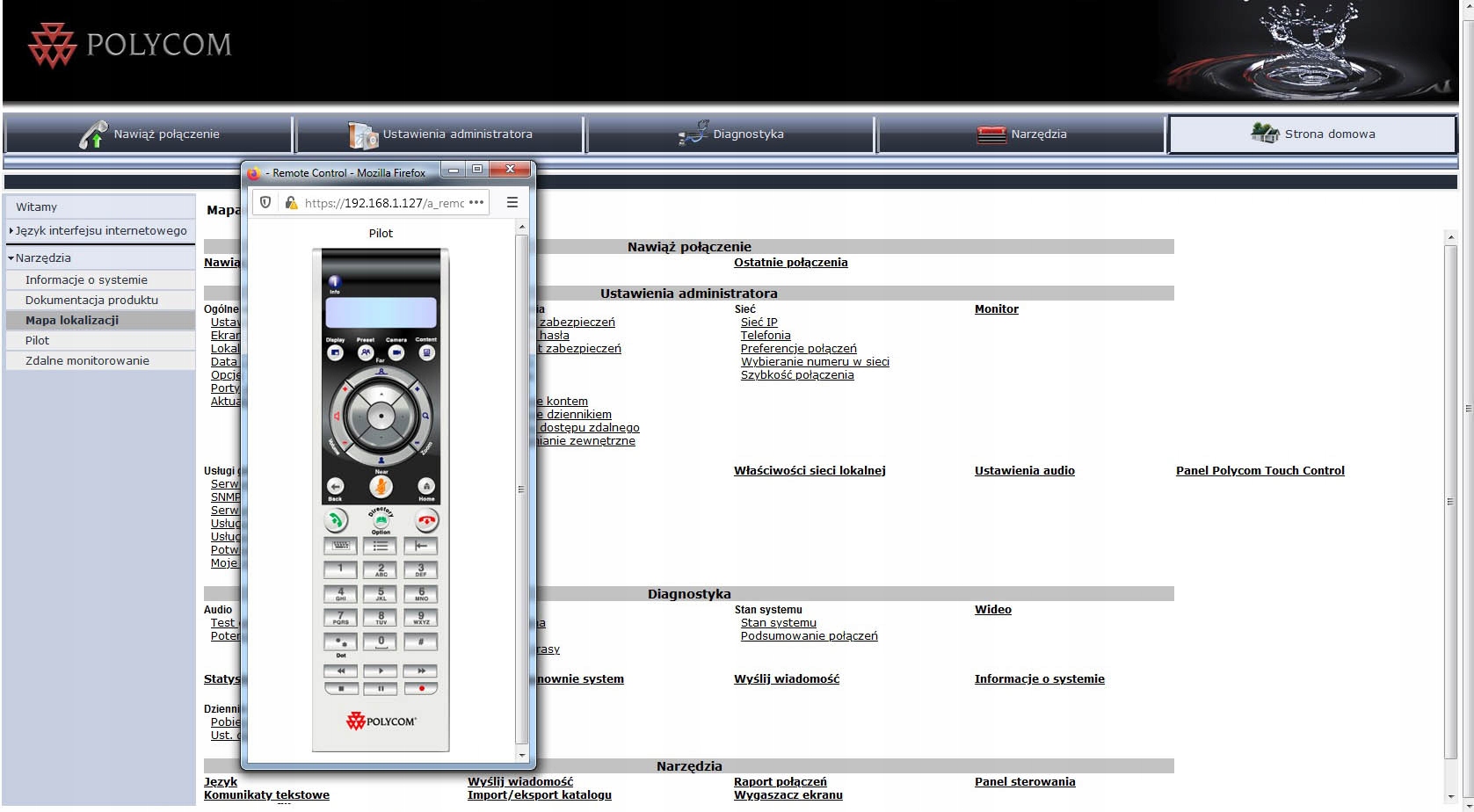Open the Sieć IP link

(x=759, y=323)
